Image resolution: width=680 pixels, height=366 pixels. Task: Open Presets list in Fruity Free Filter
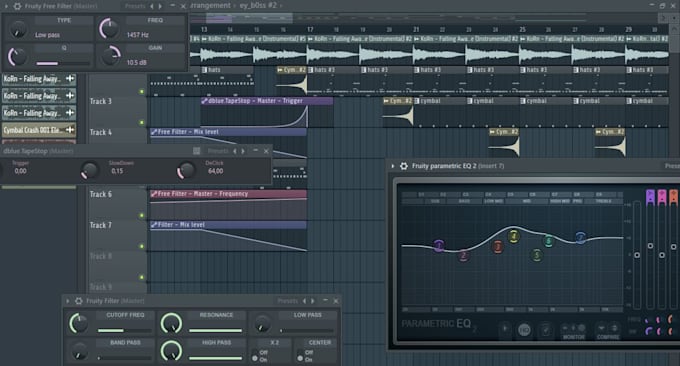click(x=134, y=6)
